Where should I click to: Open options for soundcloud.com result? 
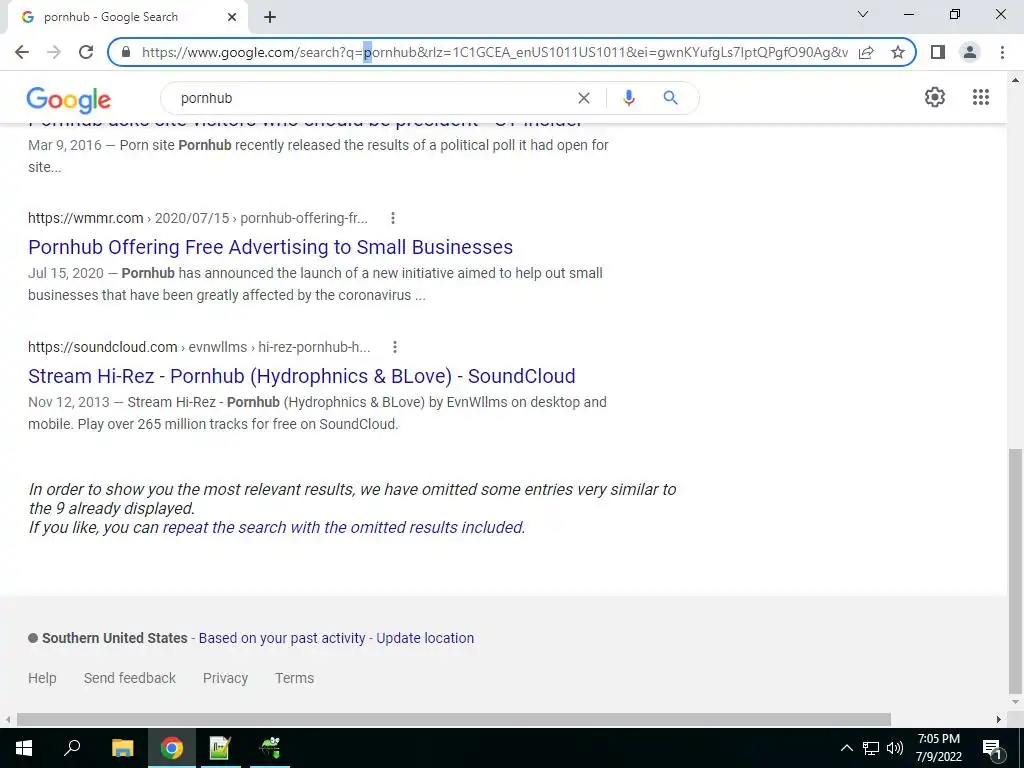tap(394, 347)
